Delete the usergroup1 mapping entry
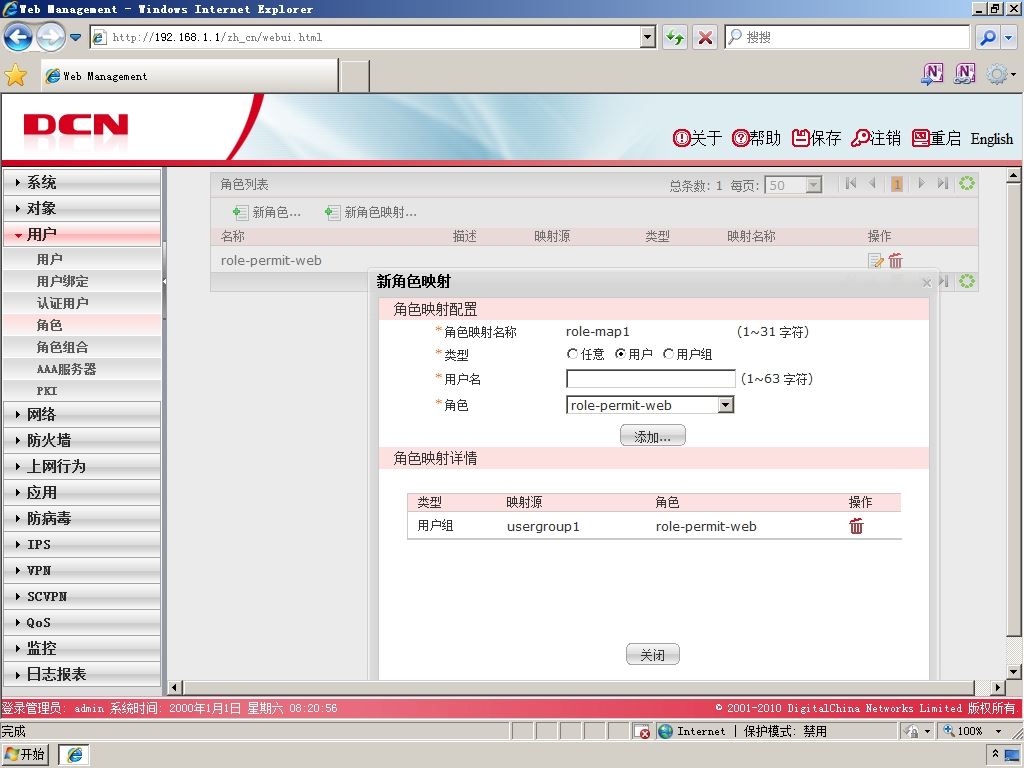1024x768 pixels. 856,526
